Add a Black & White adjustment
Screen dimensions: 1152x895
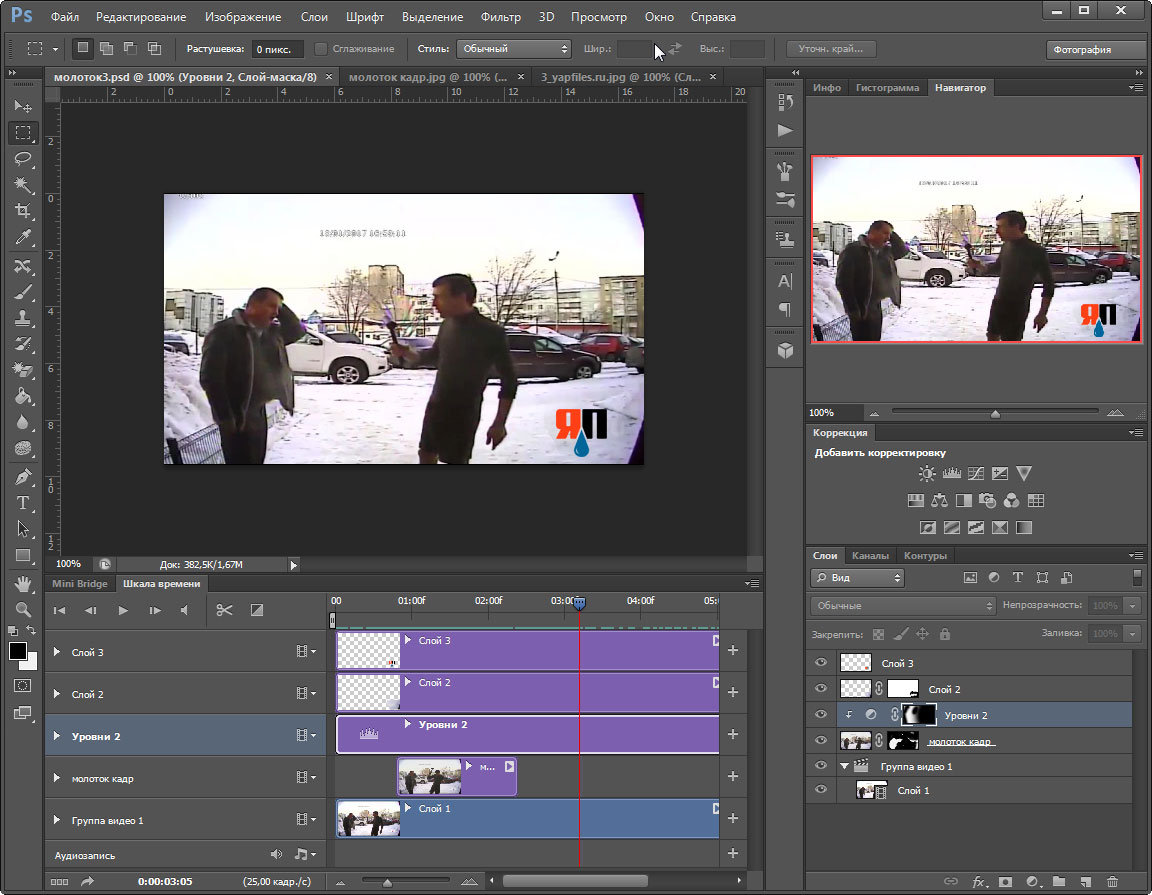tap(964, 501)
